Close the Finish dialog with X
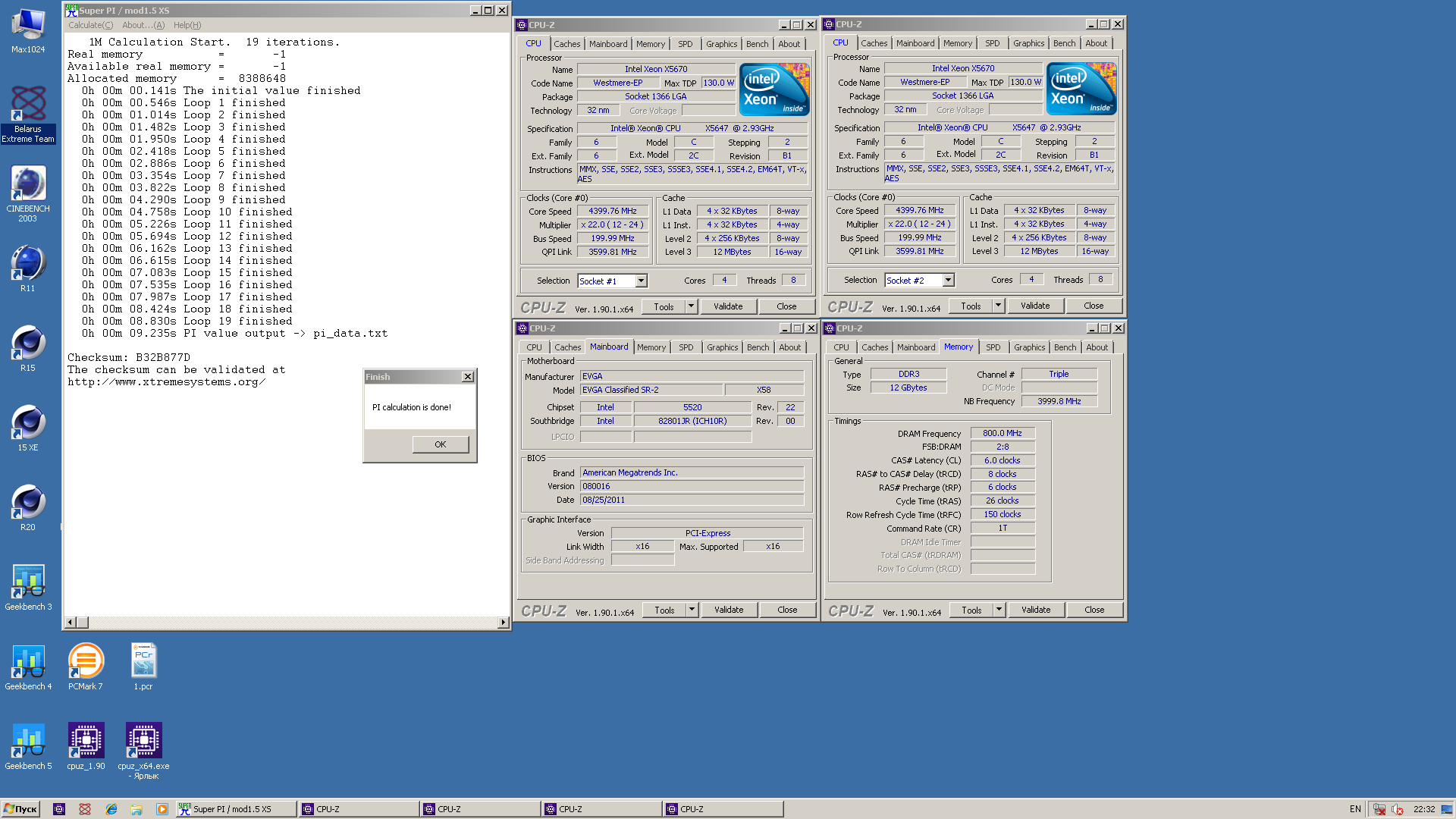The height and width of the screenshot is (819, 1456). point(468,377)
